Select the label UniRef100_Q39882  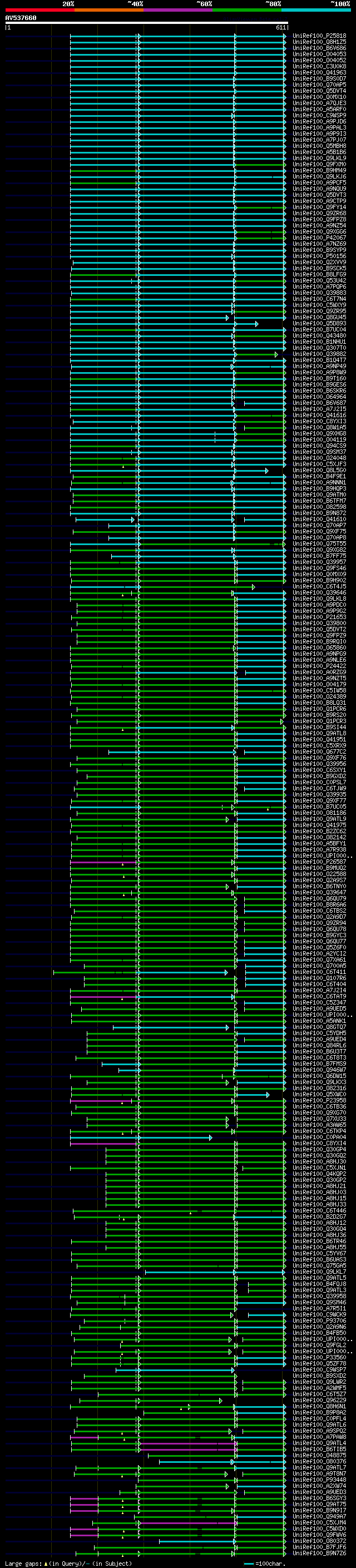pos(319,354)
